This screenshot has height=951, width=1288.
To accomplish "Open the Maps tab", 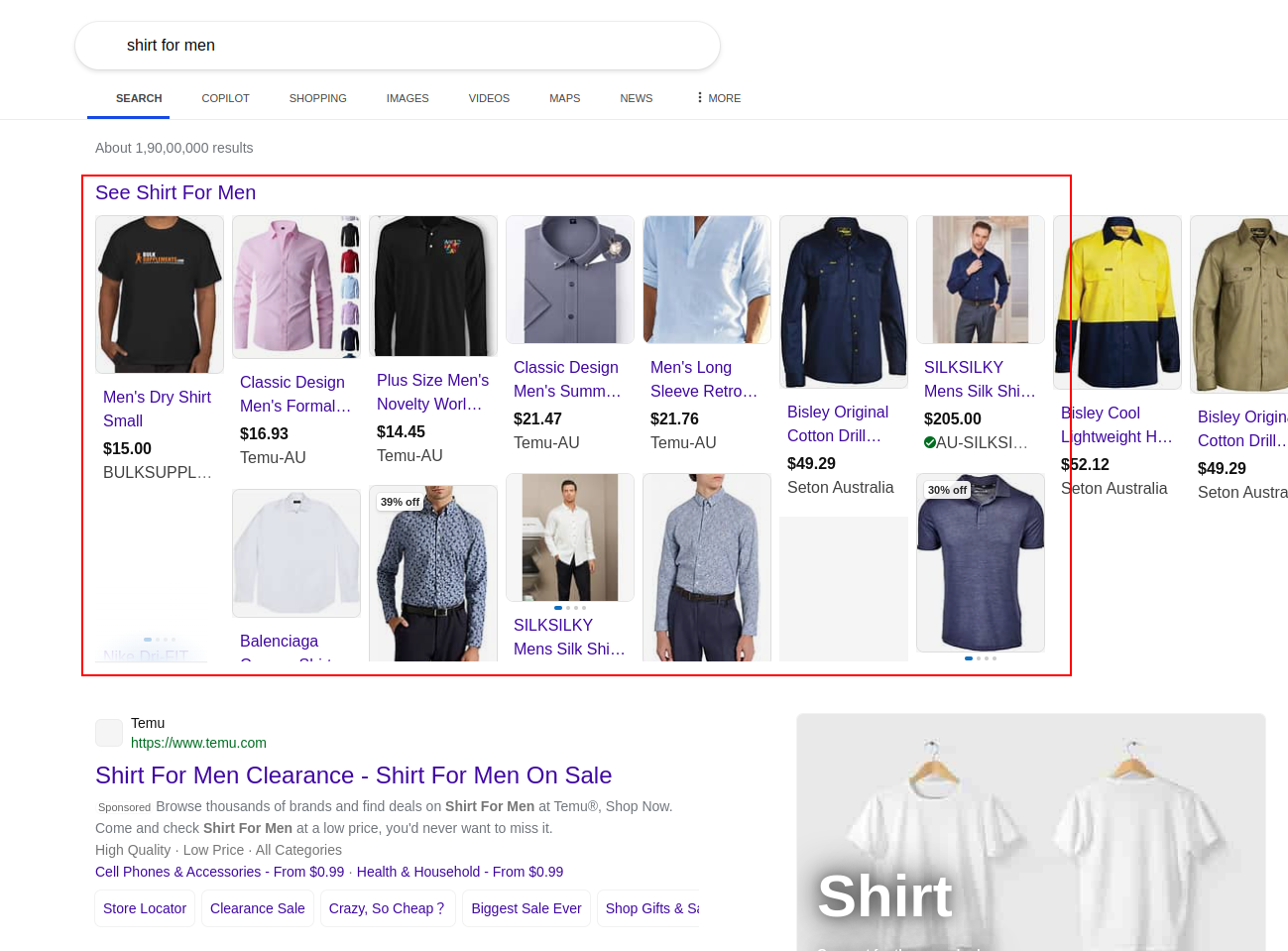I will 564,98.
